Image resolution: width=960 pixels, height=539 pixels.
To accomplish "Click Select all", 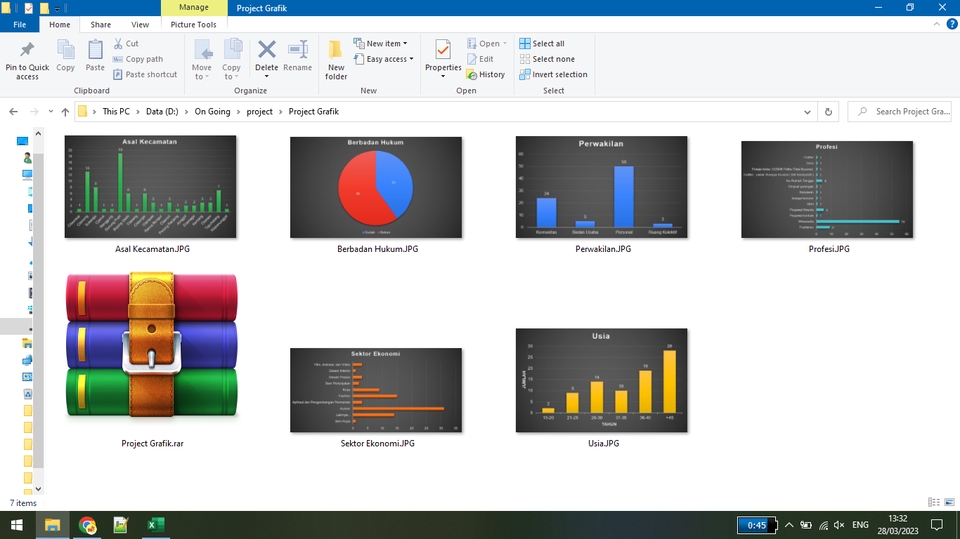I will click(x=542, y=43).
